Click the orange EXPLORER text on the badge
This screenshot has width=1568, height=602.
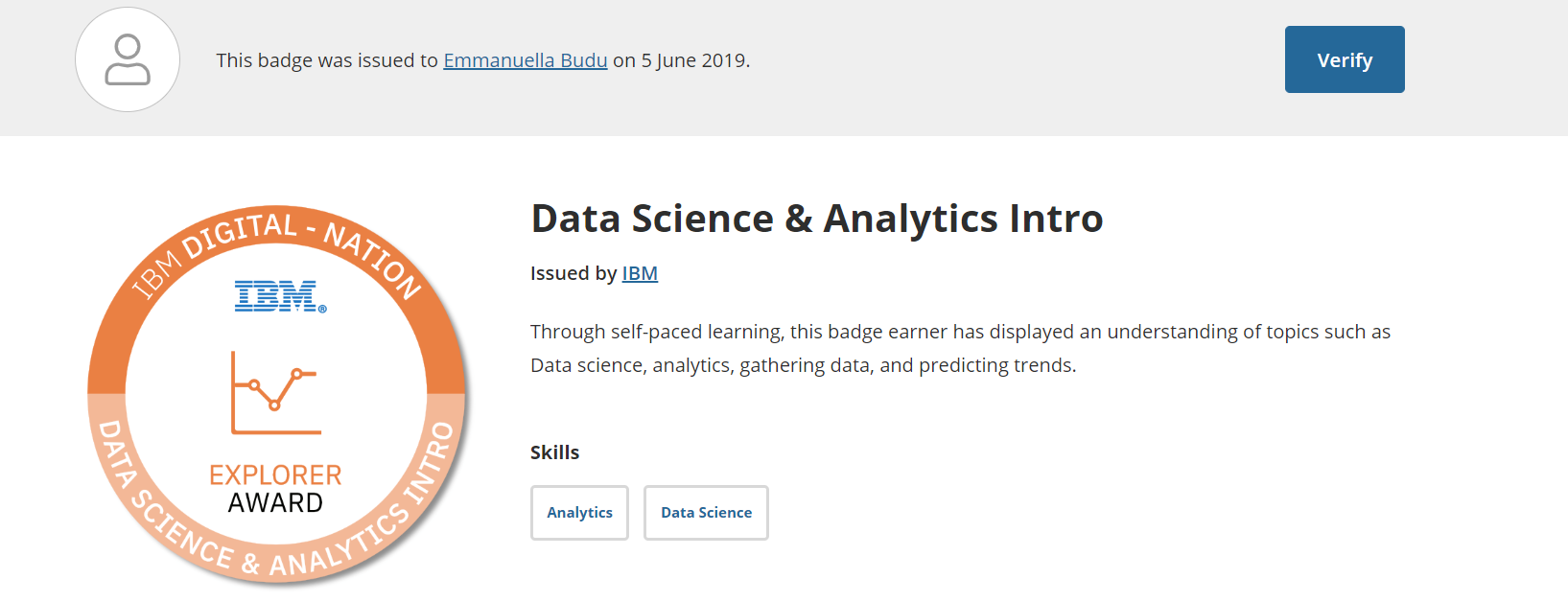[275, 475]
